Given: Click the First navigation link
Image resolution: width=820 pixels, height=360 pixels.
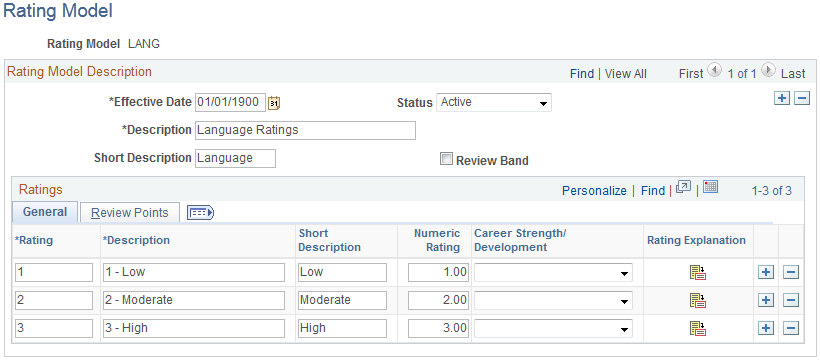Looking at the screenshot, I should [x=691, y=74].
